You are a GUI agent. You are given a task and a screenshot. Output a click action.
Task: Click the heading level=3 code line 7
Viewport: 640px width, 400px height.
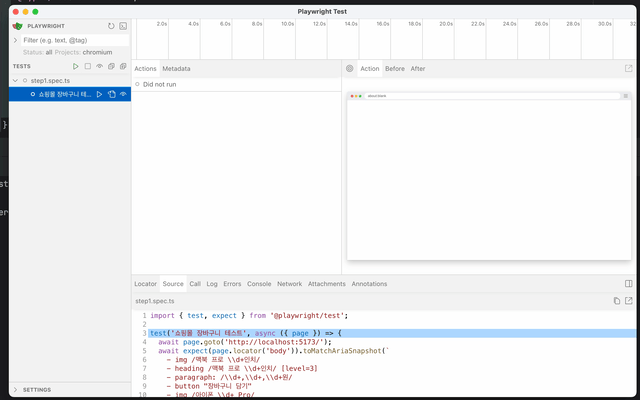pos(242,369)
